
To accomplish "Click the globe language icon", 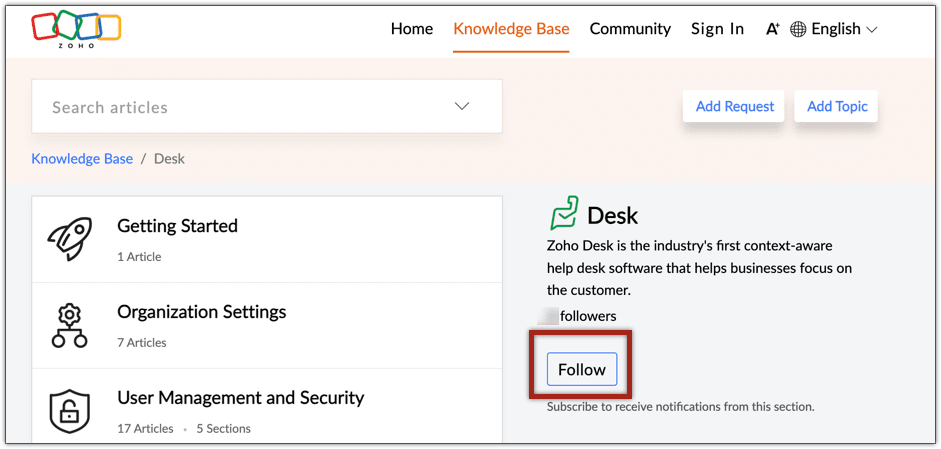I will click(x=798, y=29).
